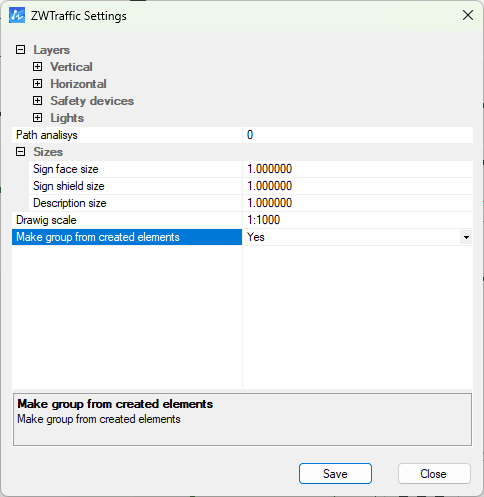Expand the Lights node
484x497 pixels.
pyautogui.click(x=37, y=118)
